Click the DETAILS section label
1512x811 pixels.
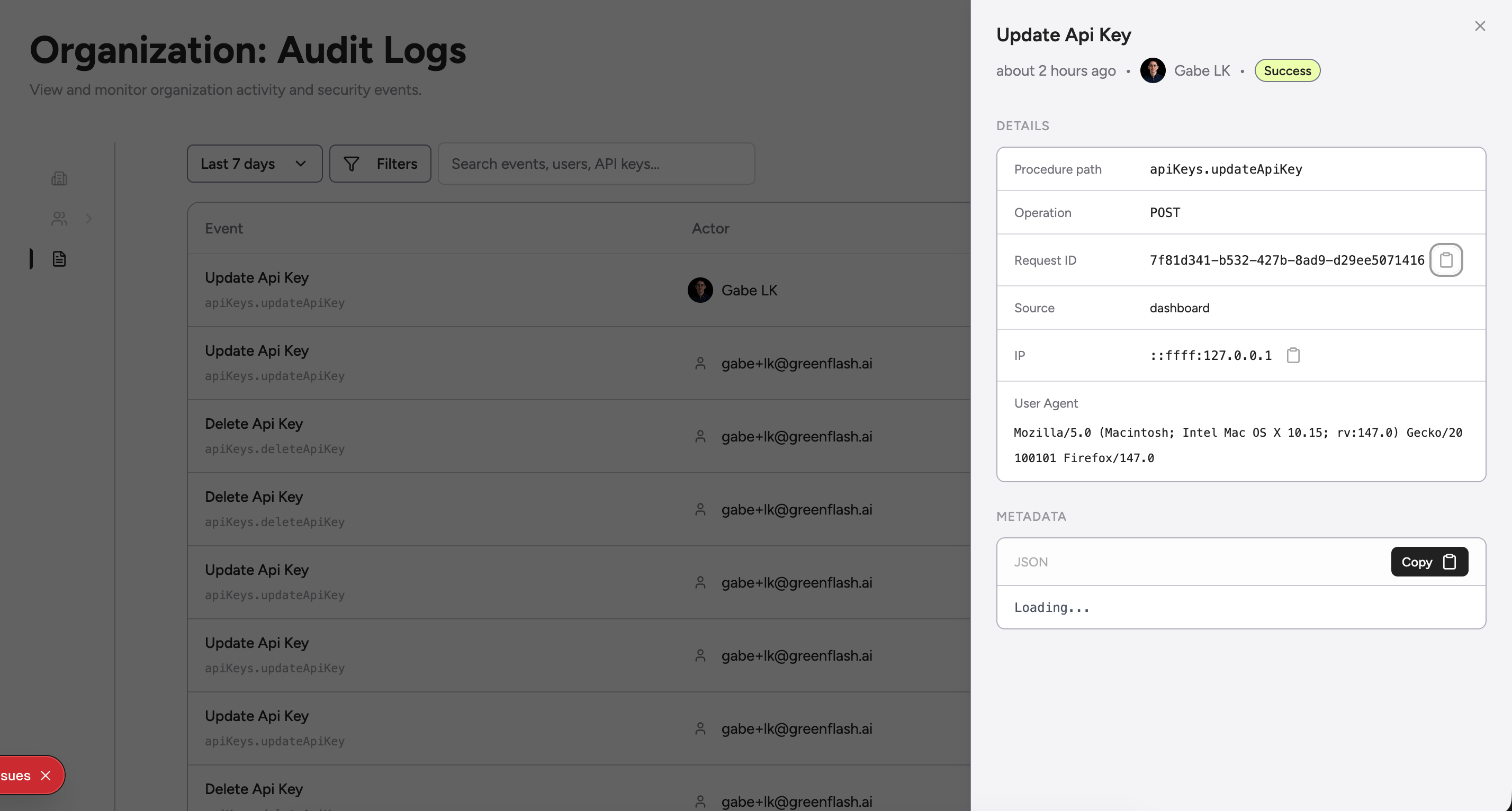pyautogui.click(x=1022, y=125)
